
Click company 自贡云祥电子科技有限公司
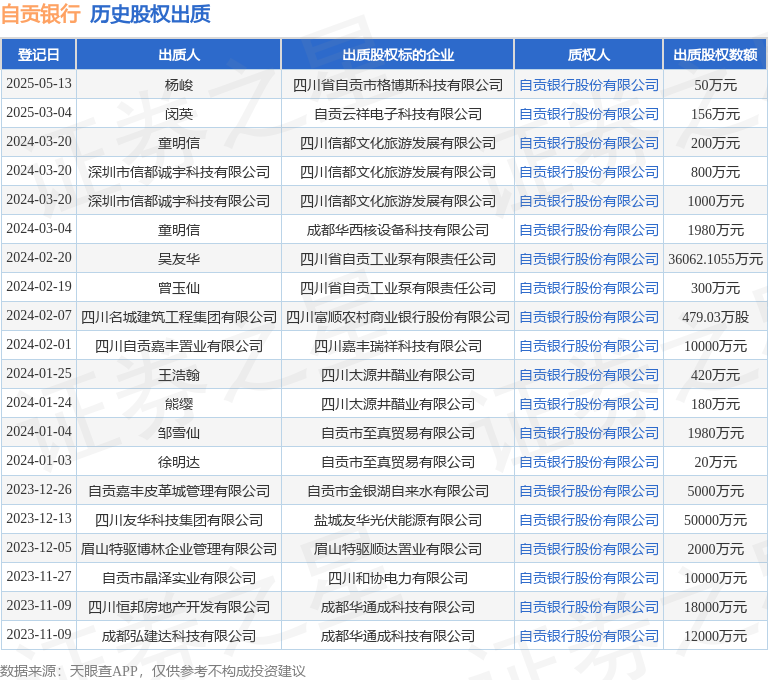[x=398, y=114]
